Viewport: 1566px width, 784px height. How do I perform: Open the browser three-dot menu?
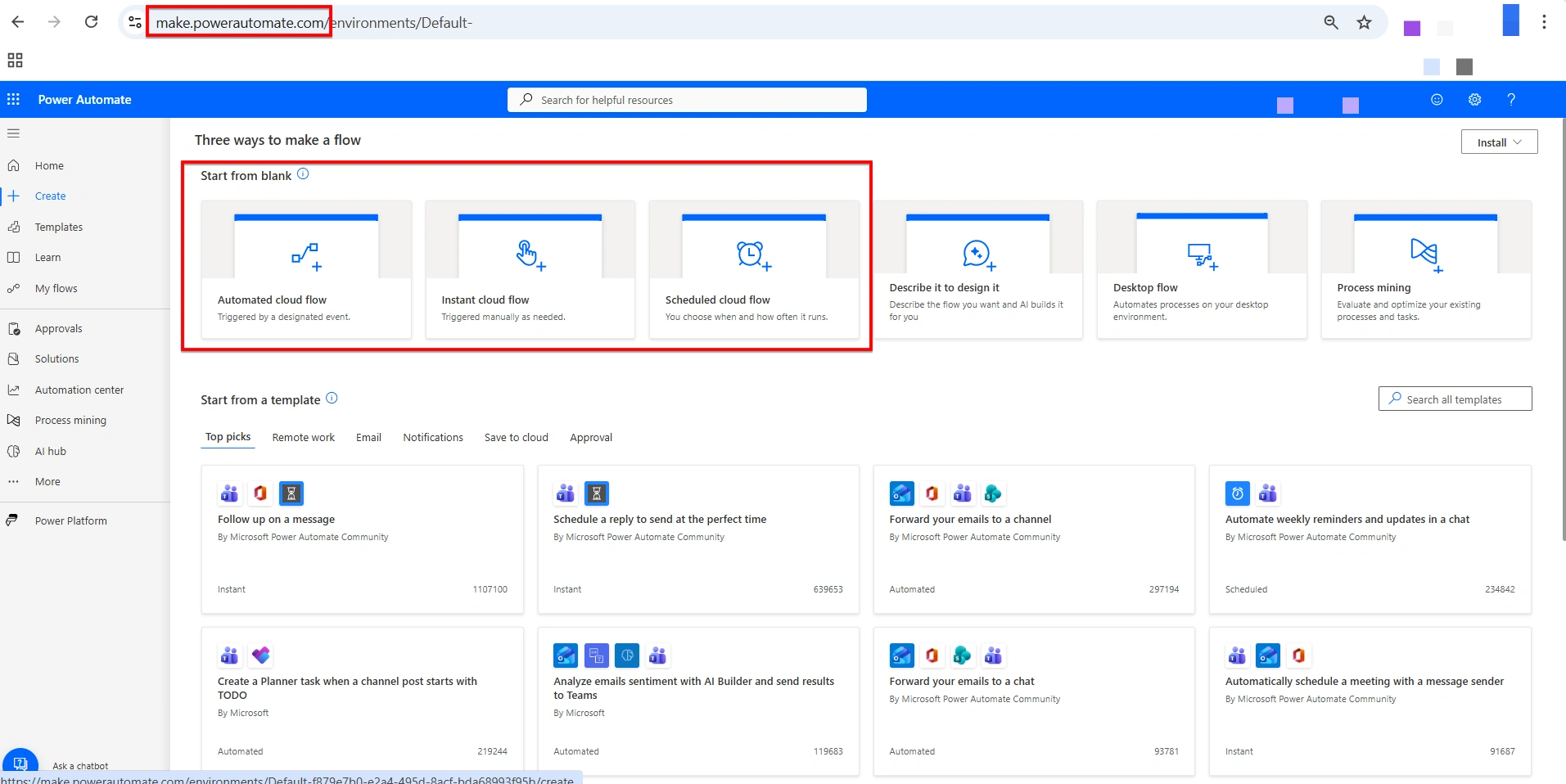coord(1544,22)
